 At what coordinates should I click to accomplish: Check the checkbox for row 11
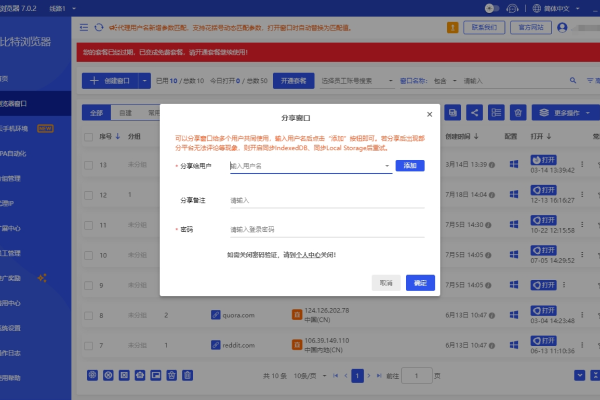coord(88,225)
